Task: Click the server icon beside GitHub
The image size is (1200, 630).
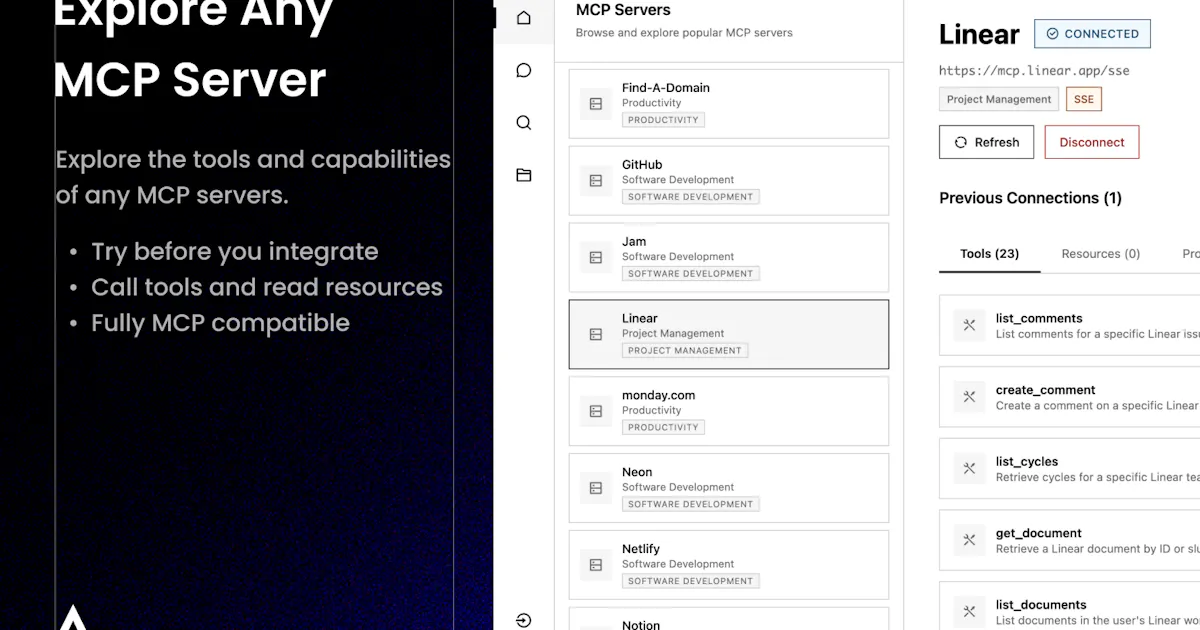Action: click(x=596, y=181)
